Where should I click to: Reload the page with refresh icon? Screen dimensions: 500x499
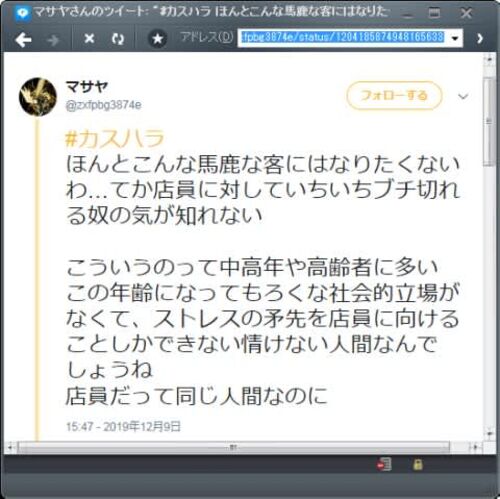[x=118, y=39]
